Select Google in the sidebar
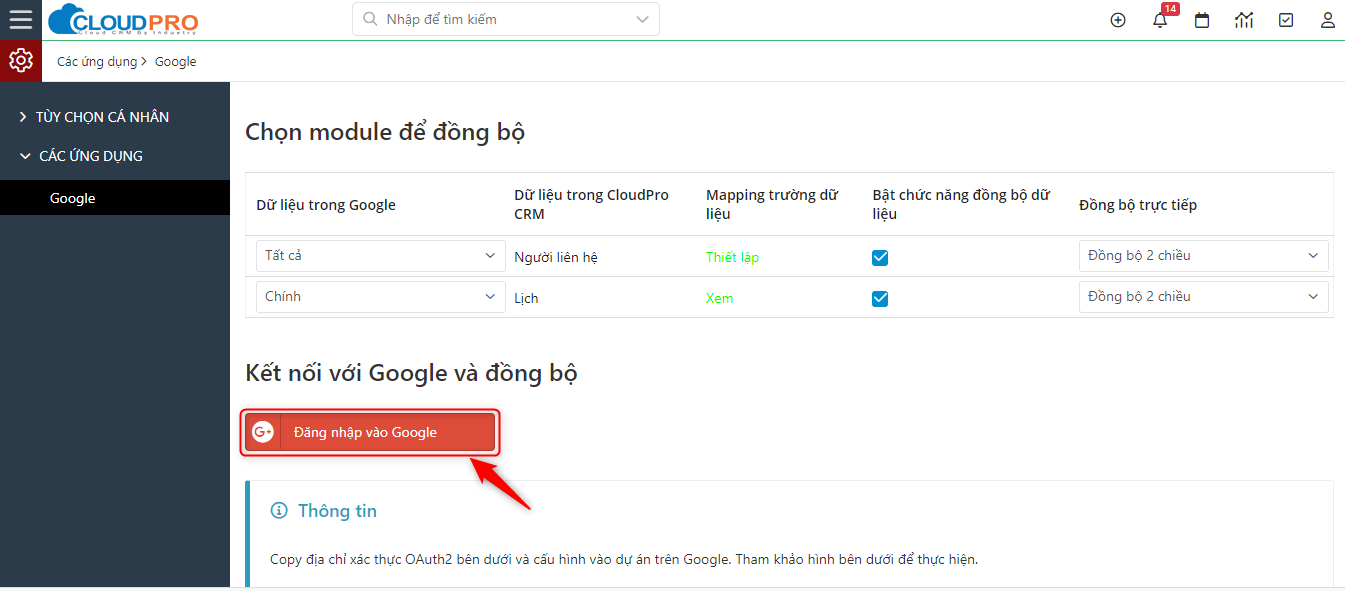This screenshot has width=1345, height=591. [115, 198]
